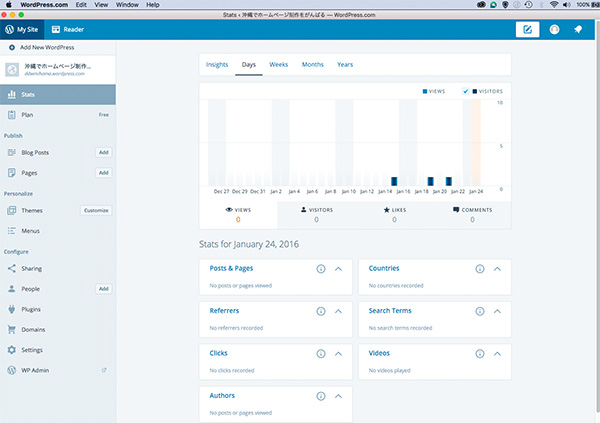The image size is (600, 423).
Task: Click the info icon on Authors card
Action: coord(321,396)
